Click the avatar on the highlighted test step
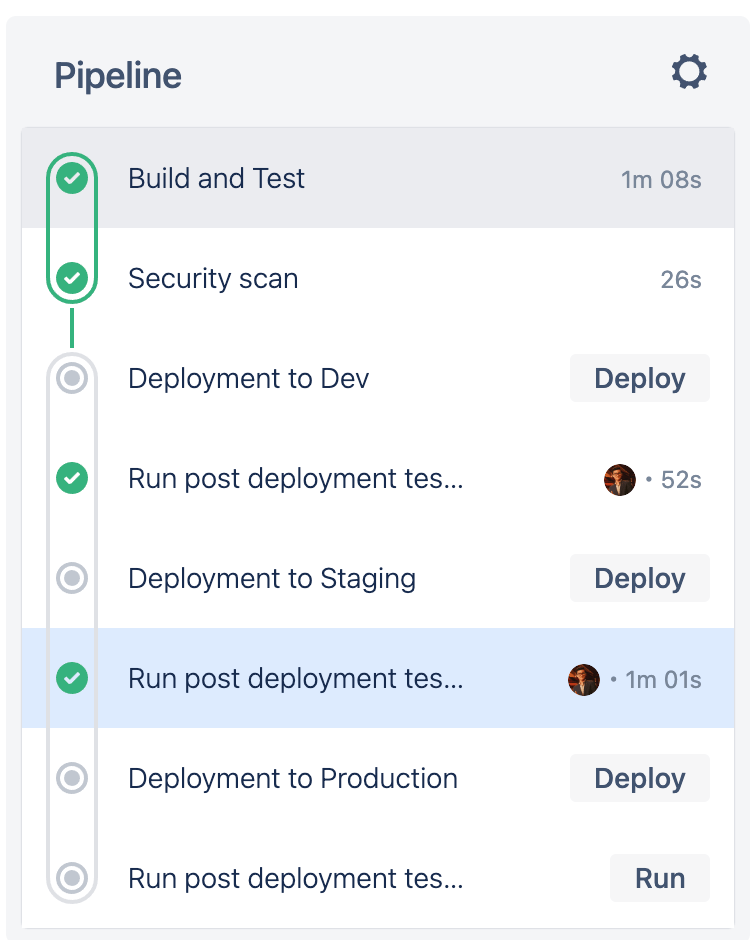 coord(584,679)
